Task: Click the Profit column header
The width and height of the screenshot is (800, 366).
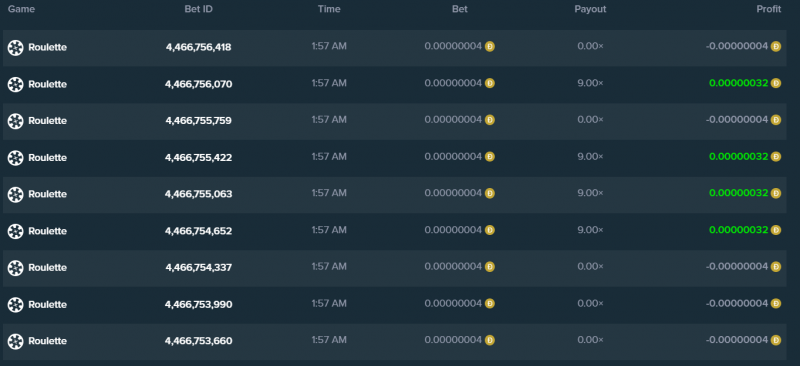Action: point(769,9)
